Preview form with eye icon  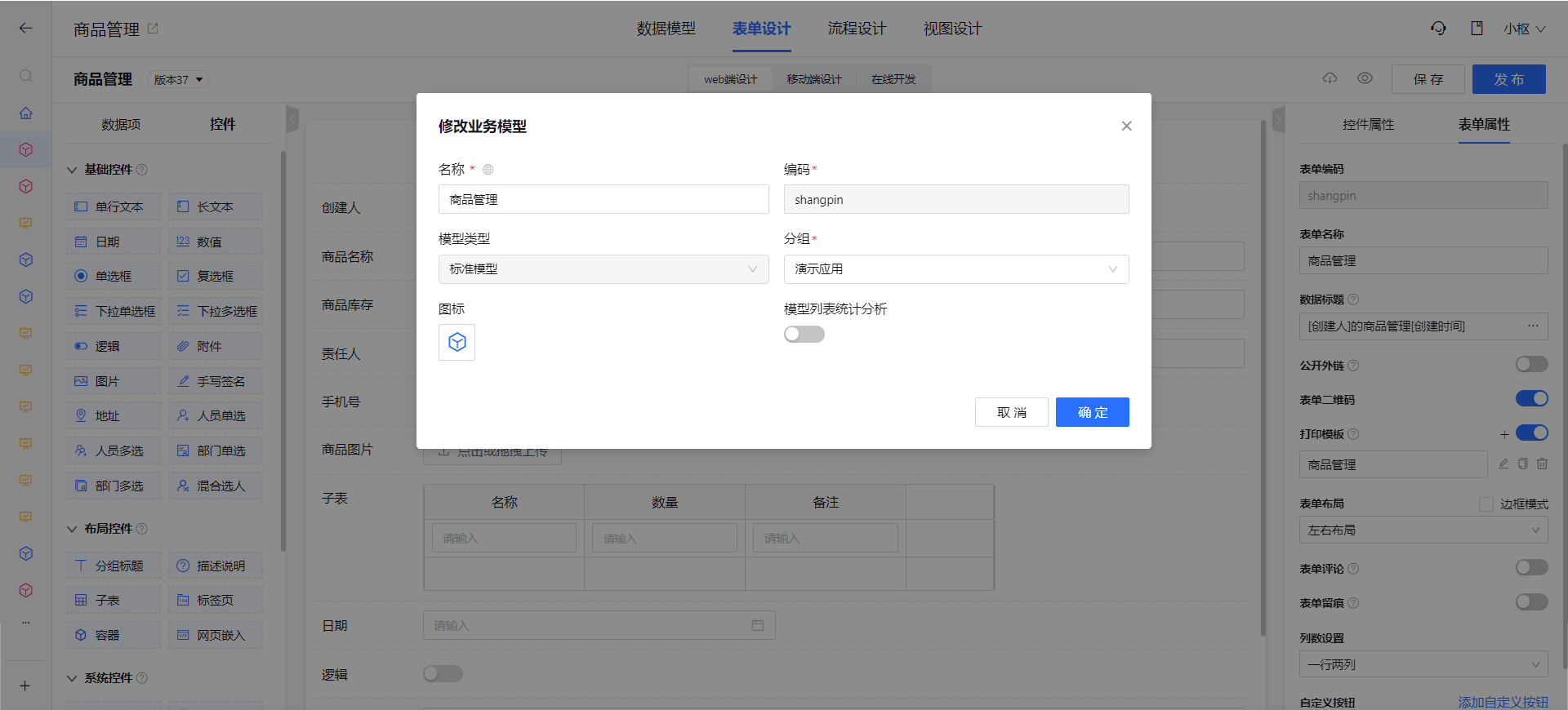click(x=1365, y=78)
